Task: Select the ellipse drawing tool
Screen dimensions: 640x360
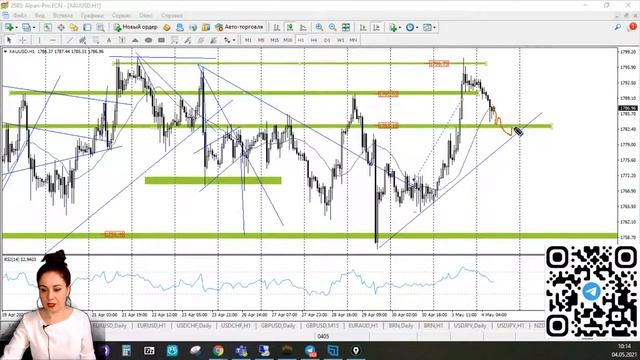Action: (x=149, y=40)
